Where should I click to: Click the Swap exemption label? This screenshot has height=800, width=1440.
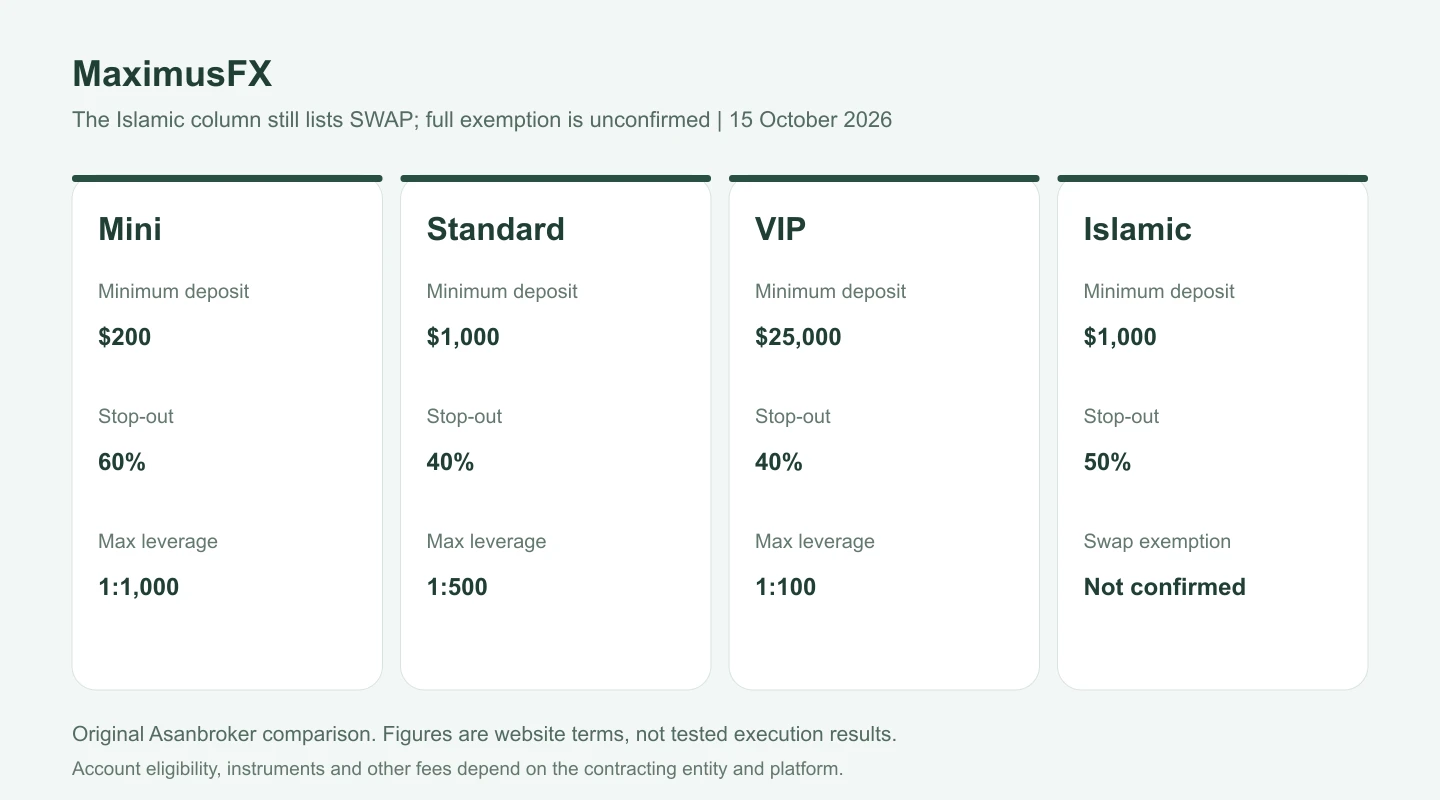click(x=1157, y=542)
